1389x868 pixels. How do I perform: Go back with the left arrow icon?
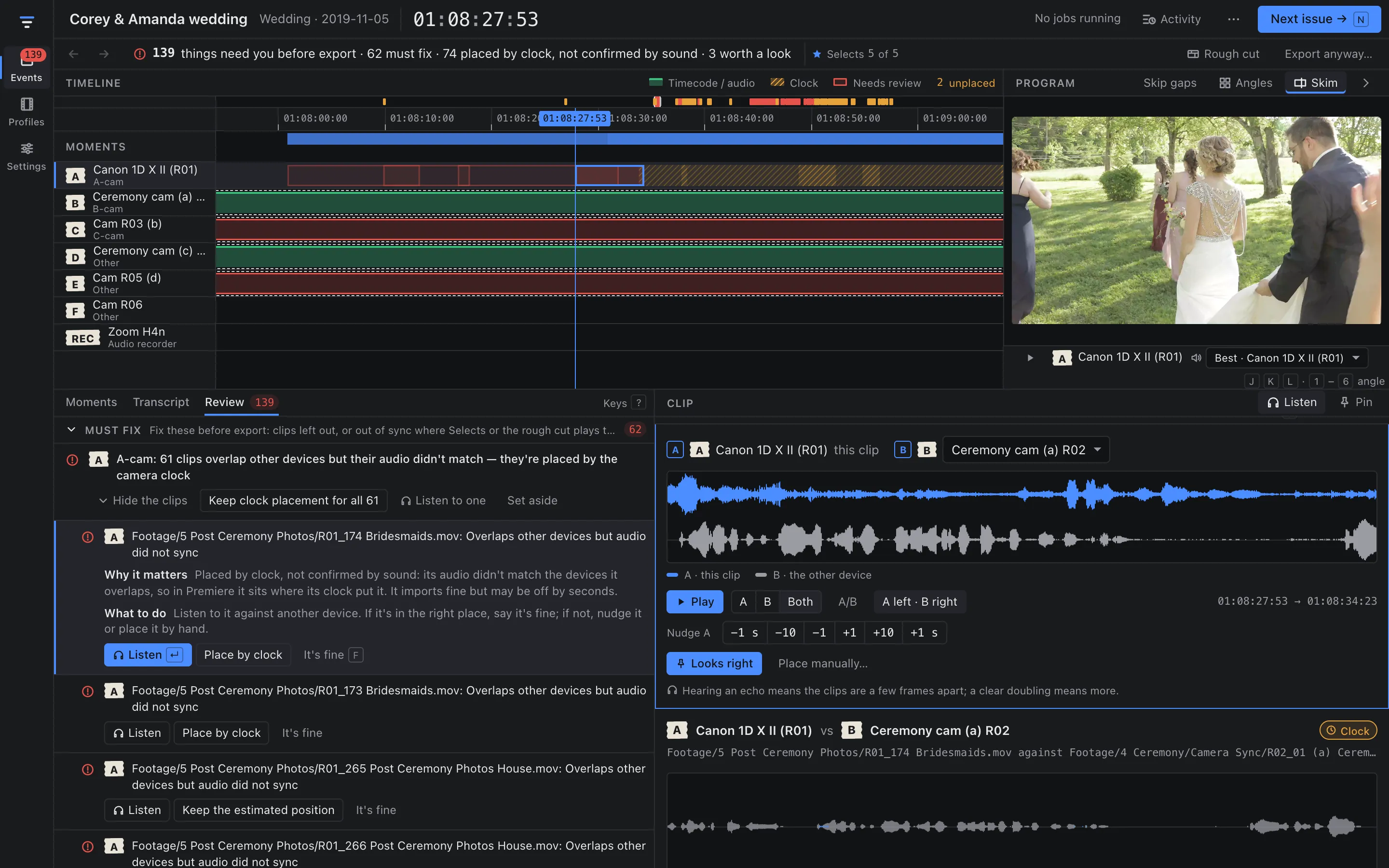73,54
